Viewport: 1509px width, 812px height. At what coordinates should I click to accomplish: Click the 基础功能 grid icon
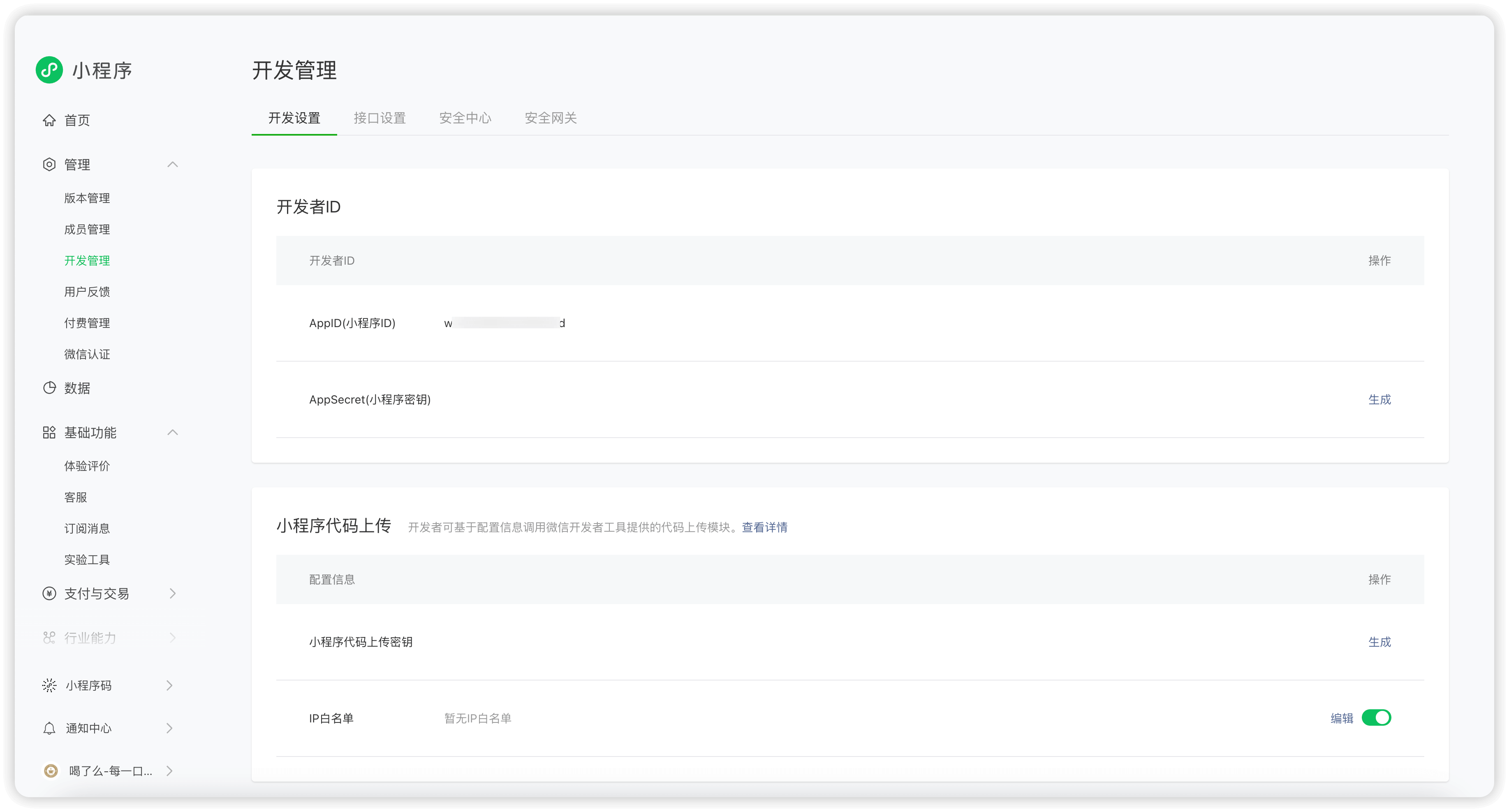tap(49, 432)
